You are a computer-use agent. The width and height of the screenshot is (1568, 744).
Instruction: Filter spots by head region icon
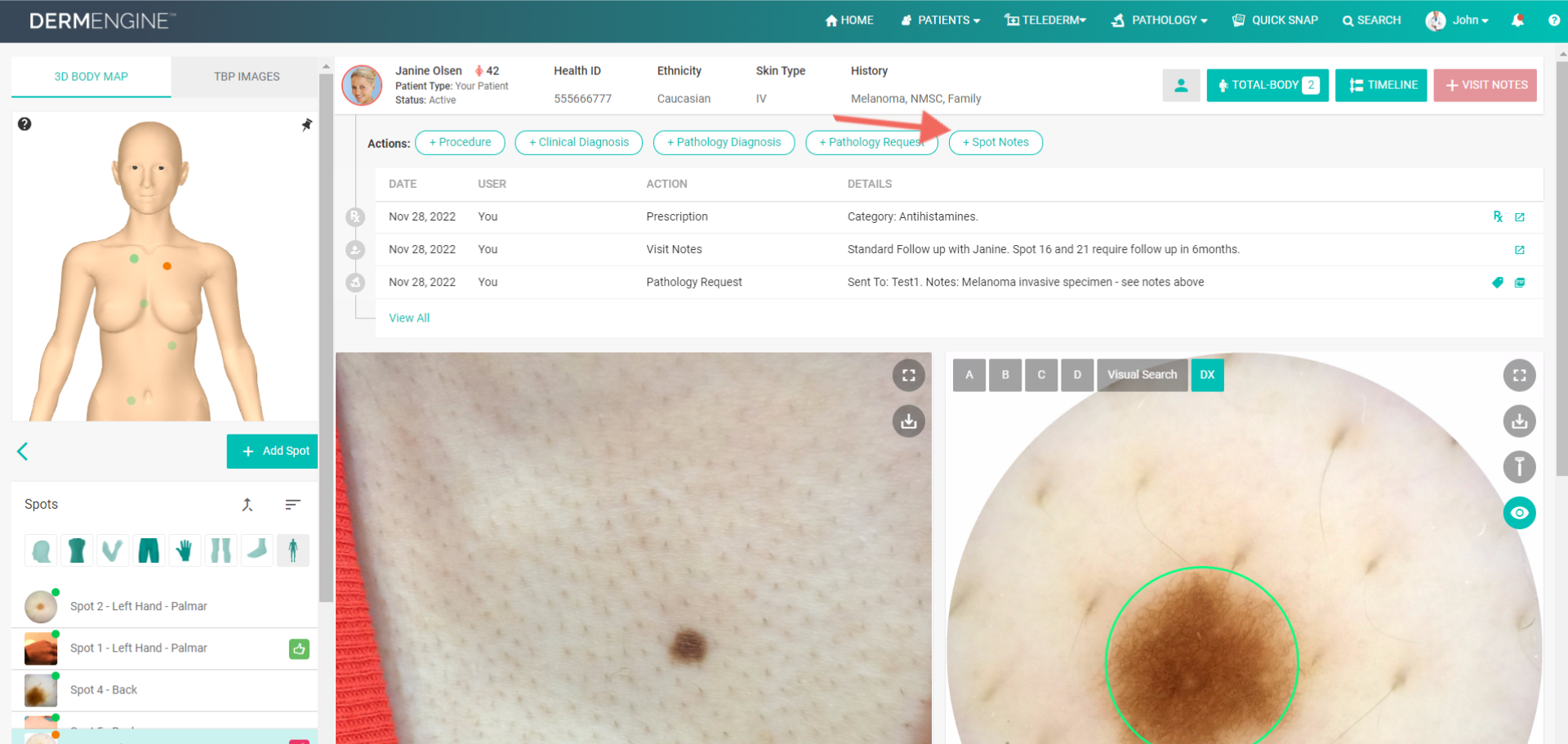click(41, 550)
